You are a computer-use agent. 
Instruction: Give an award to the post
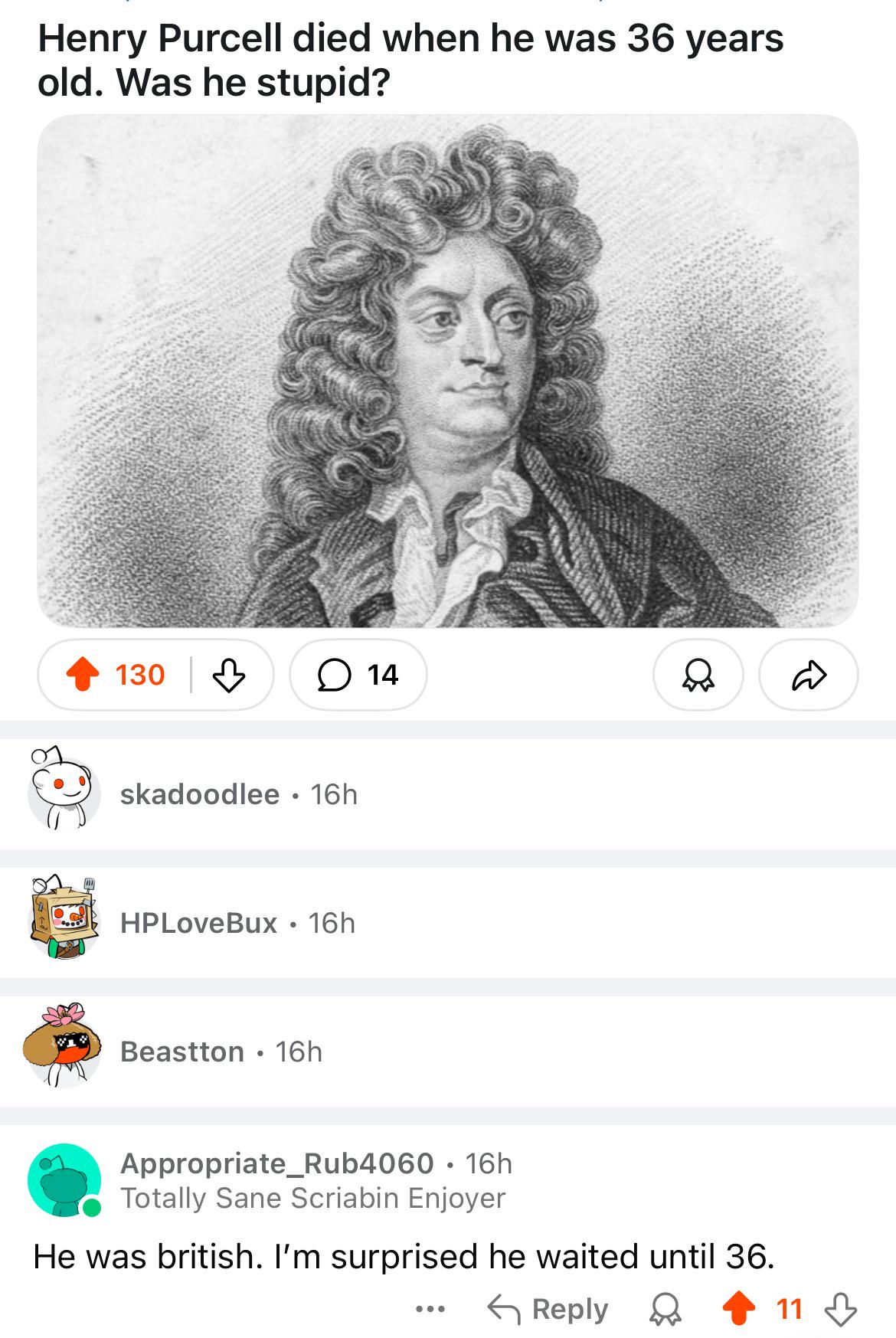coord(698,675)
